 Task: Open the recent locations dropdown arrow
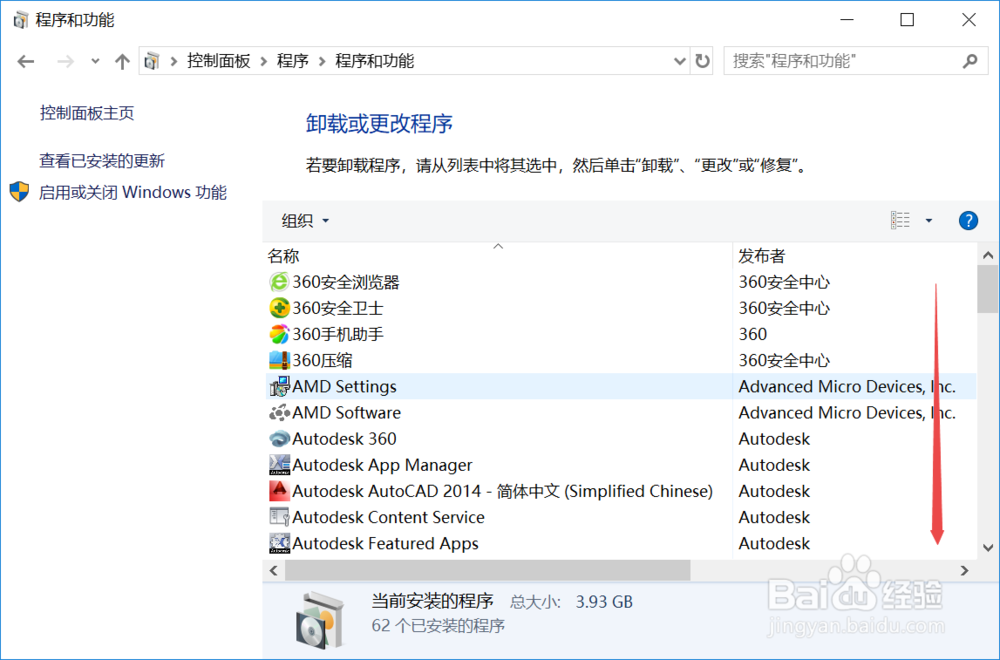[95, 61]
